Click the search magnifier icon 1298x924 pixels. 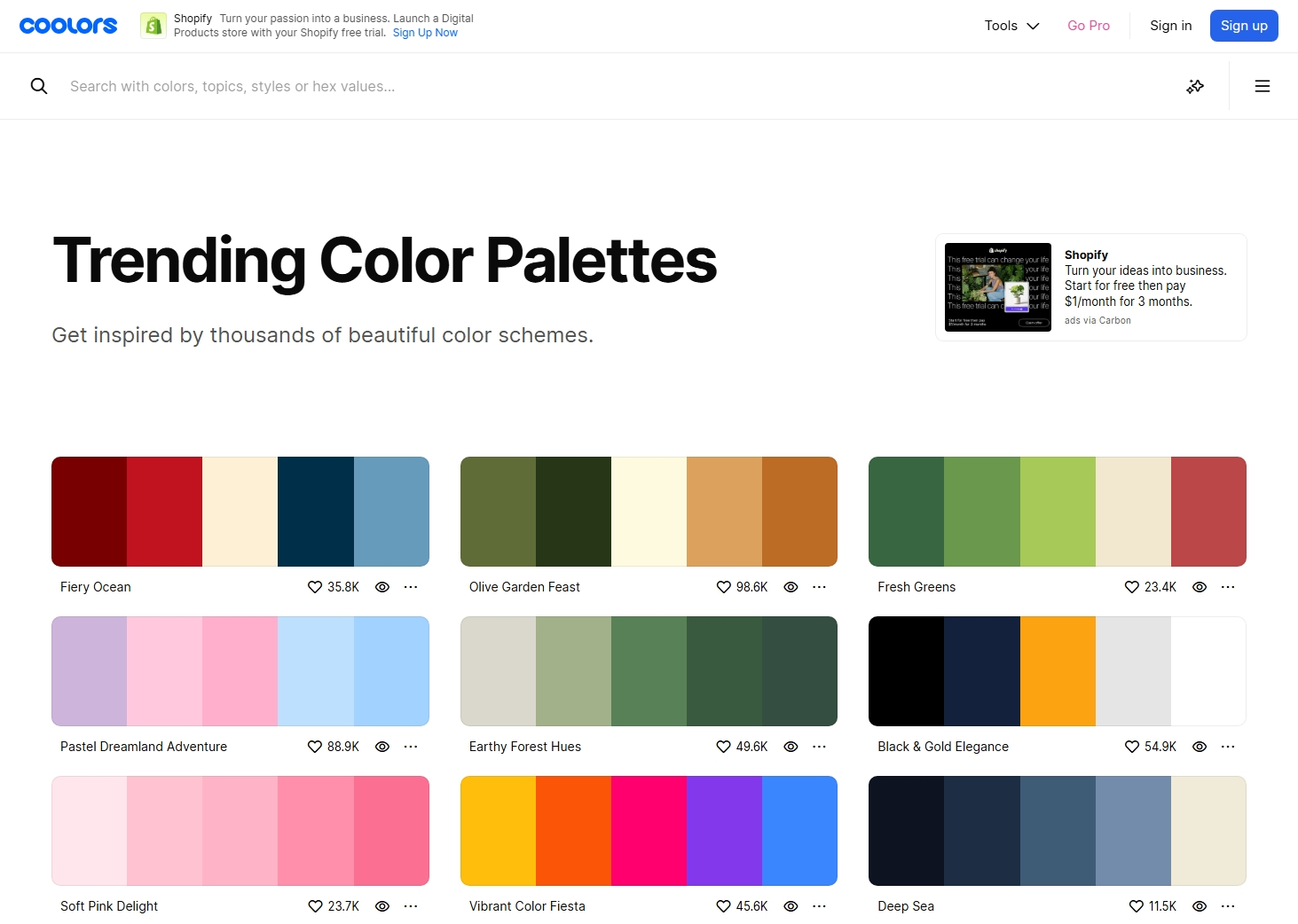[x=39, y=86]
